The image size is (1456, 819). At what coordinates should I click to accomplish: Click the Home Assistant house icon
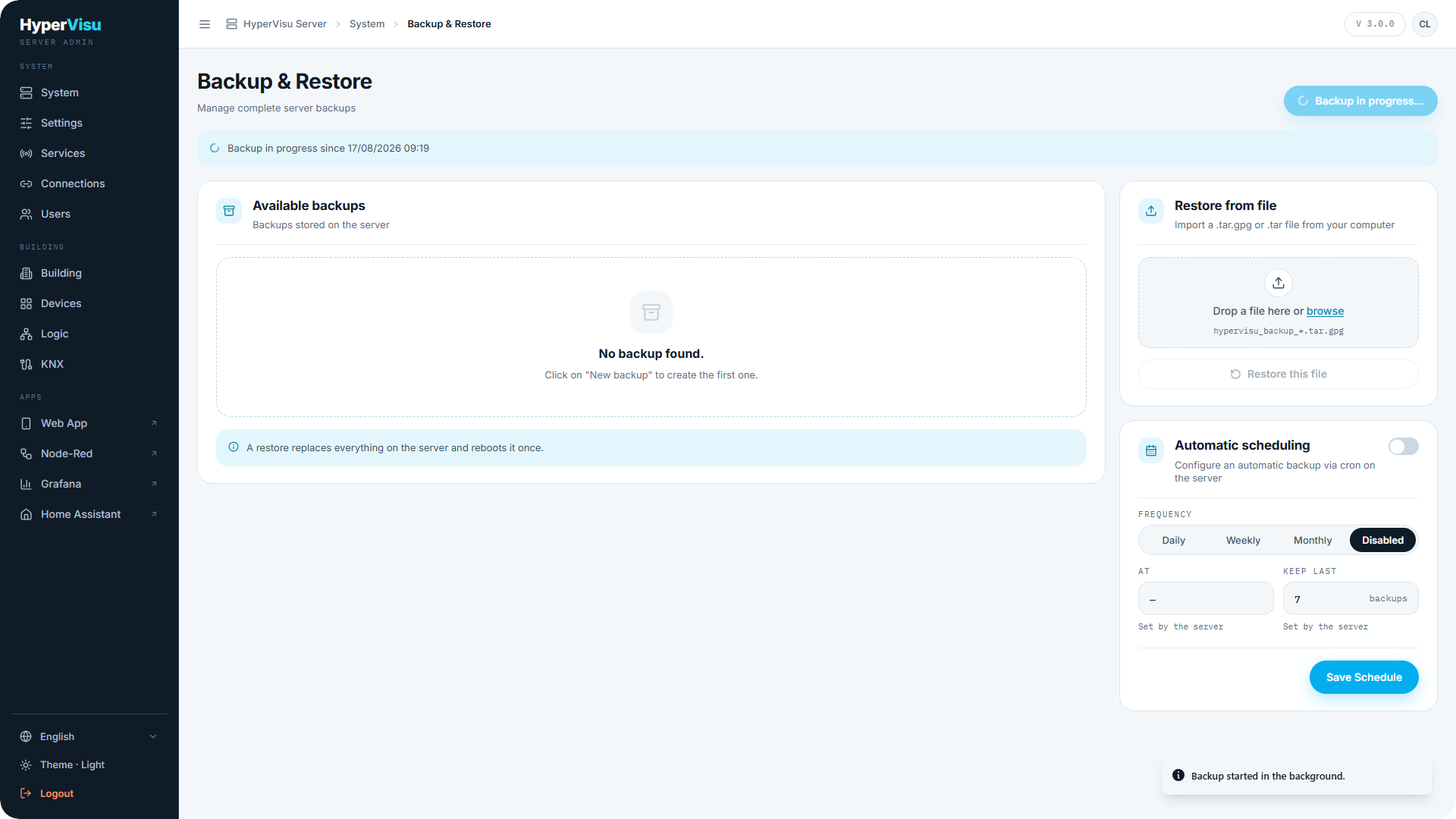coord(26,514)
